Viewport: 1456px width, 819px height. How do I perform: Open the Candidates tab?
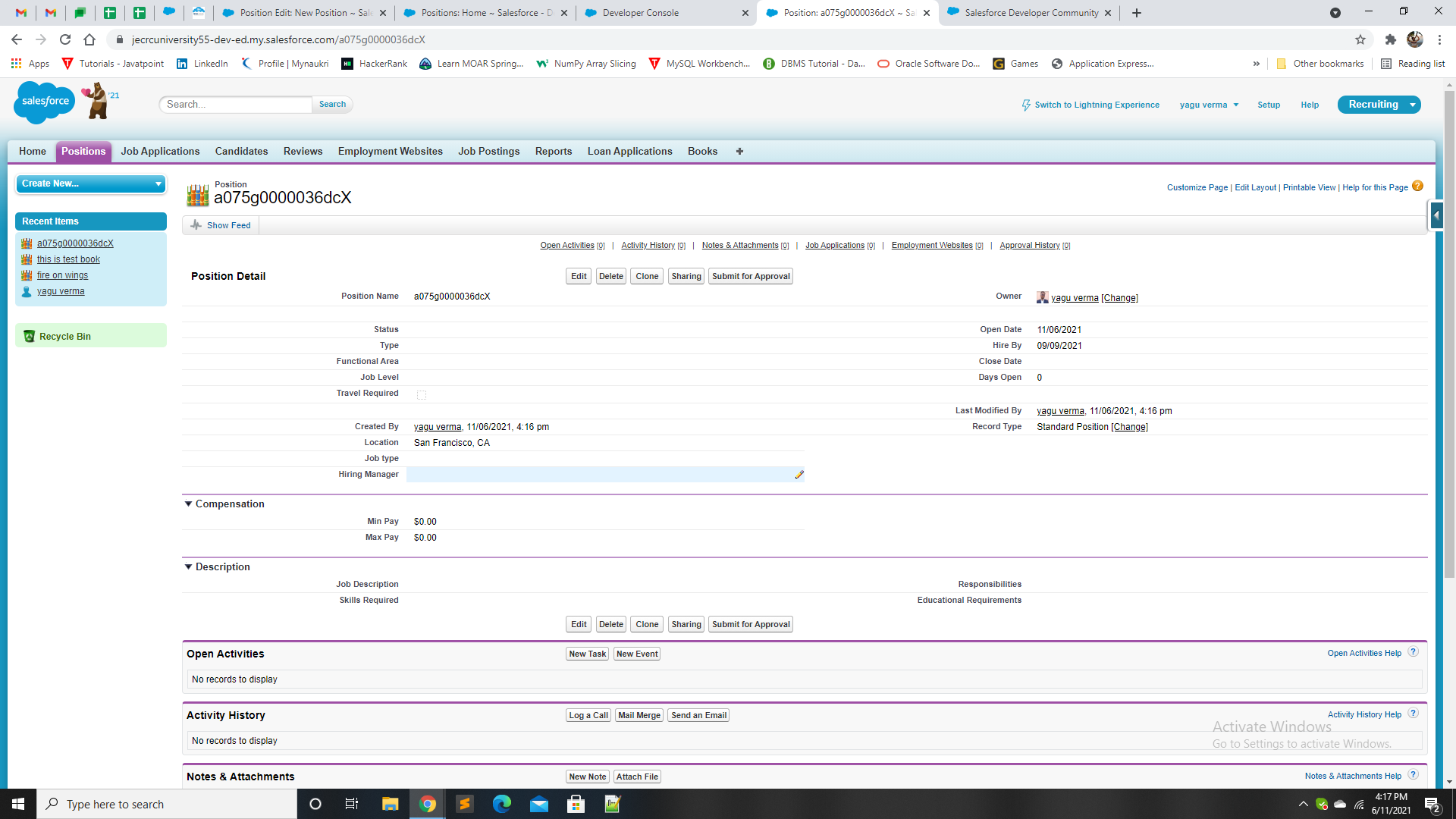[241, 152]
